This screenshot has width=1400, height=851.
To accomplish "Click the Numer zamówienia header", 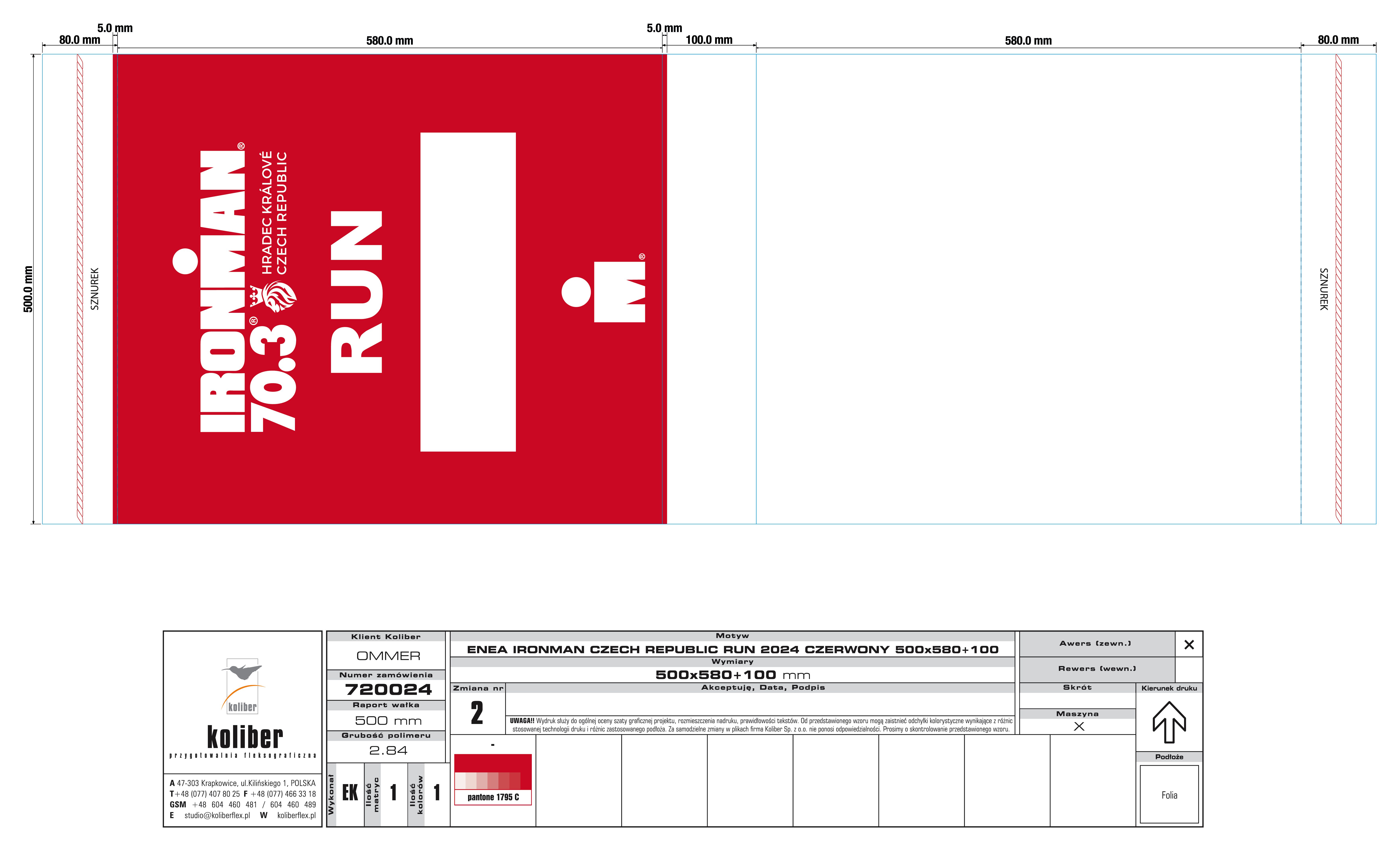I will (x=386, y=675).
